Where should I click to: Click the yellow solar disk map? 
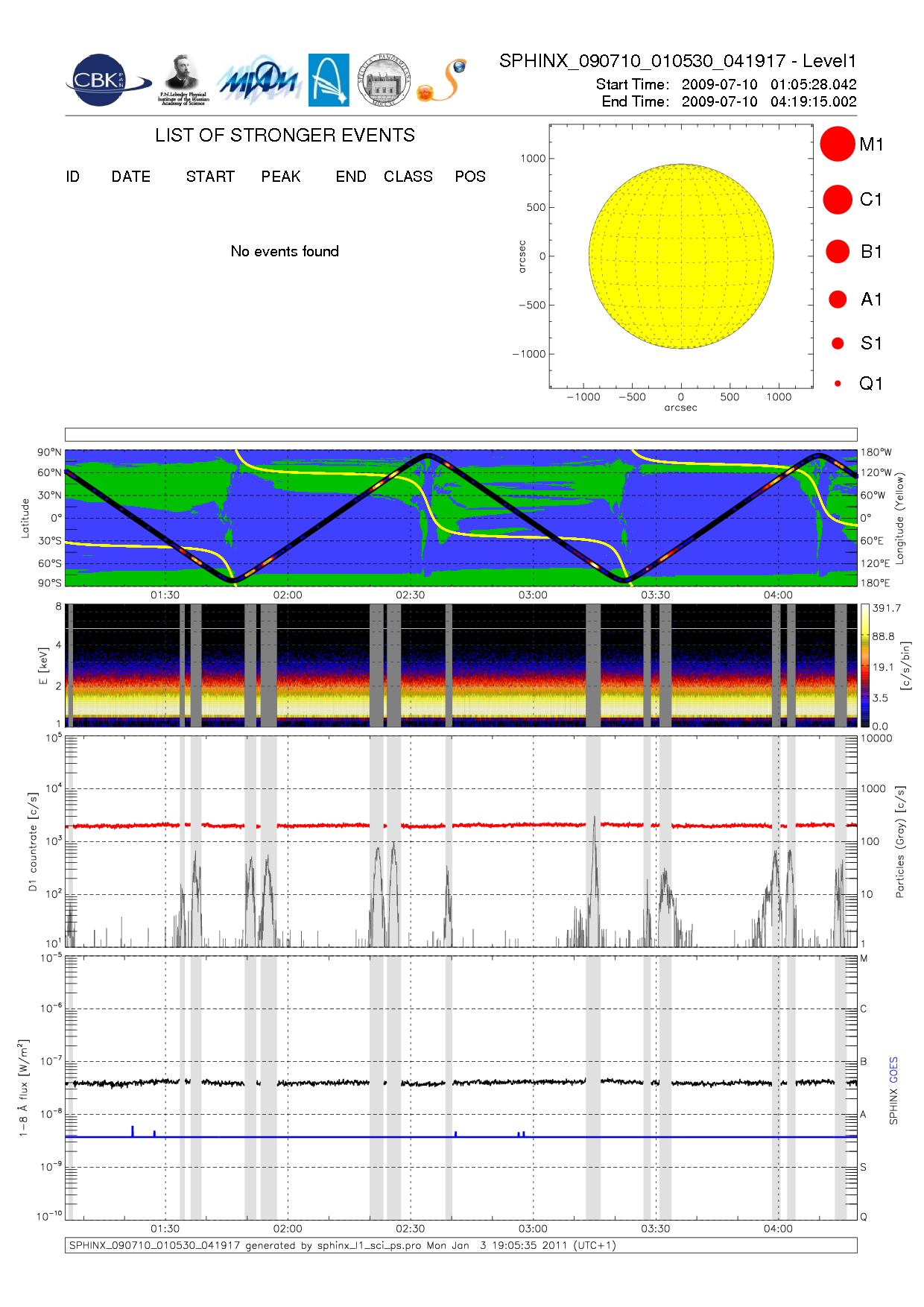(x=681, y=256)
